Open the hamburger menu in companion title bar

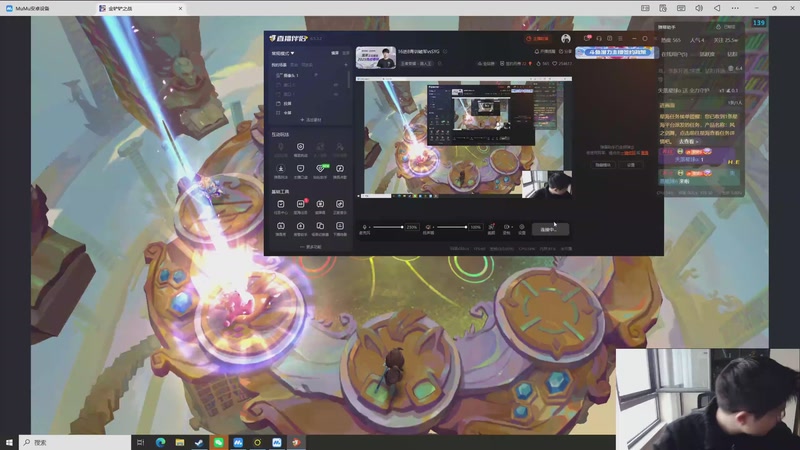tap(620, 38)
